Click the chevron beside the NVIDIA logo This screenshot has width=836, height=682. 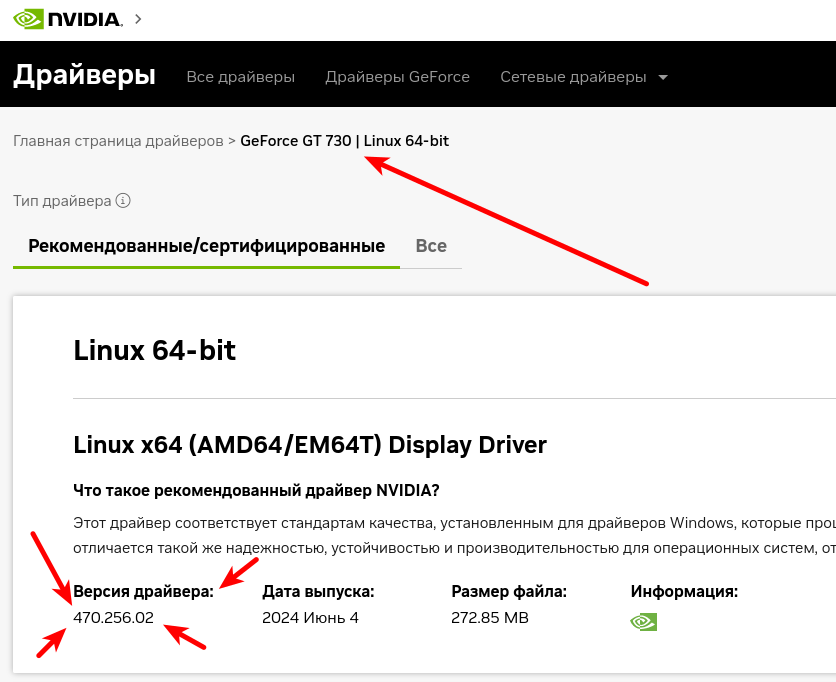point(138,19)
